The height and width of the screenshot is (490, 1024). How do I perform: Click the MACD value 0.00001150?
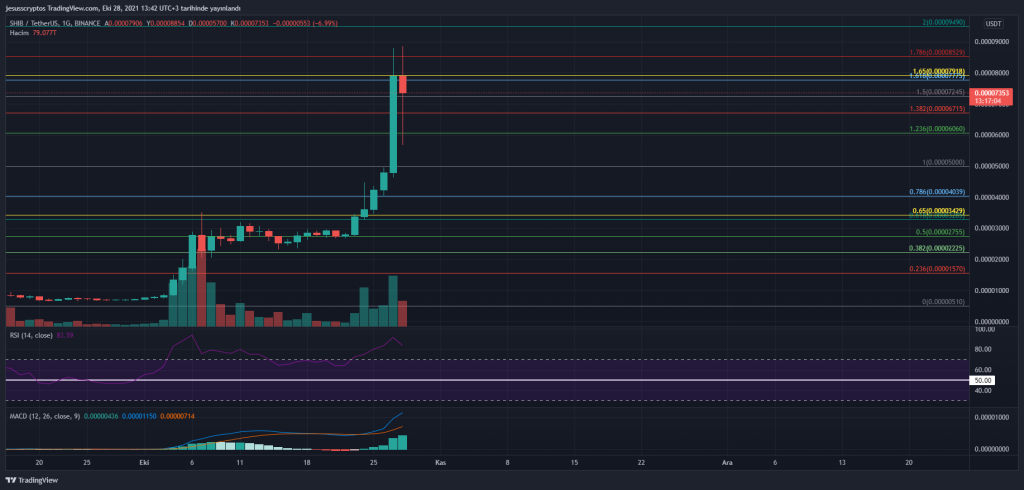click(140, 416)
